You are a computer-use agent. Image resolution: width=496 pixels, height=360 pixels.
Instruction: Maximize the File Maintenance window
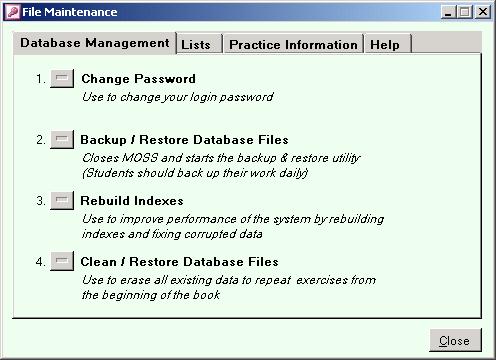pos(465,12)
